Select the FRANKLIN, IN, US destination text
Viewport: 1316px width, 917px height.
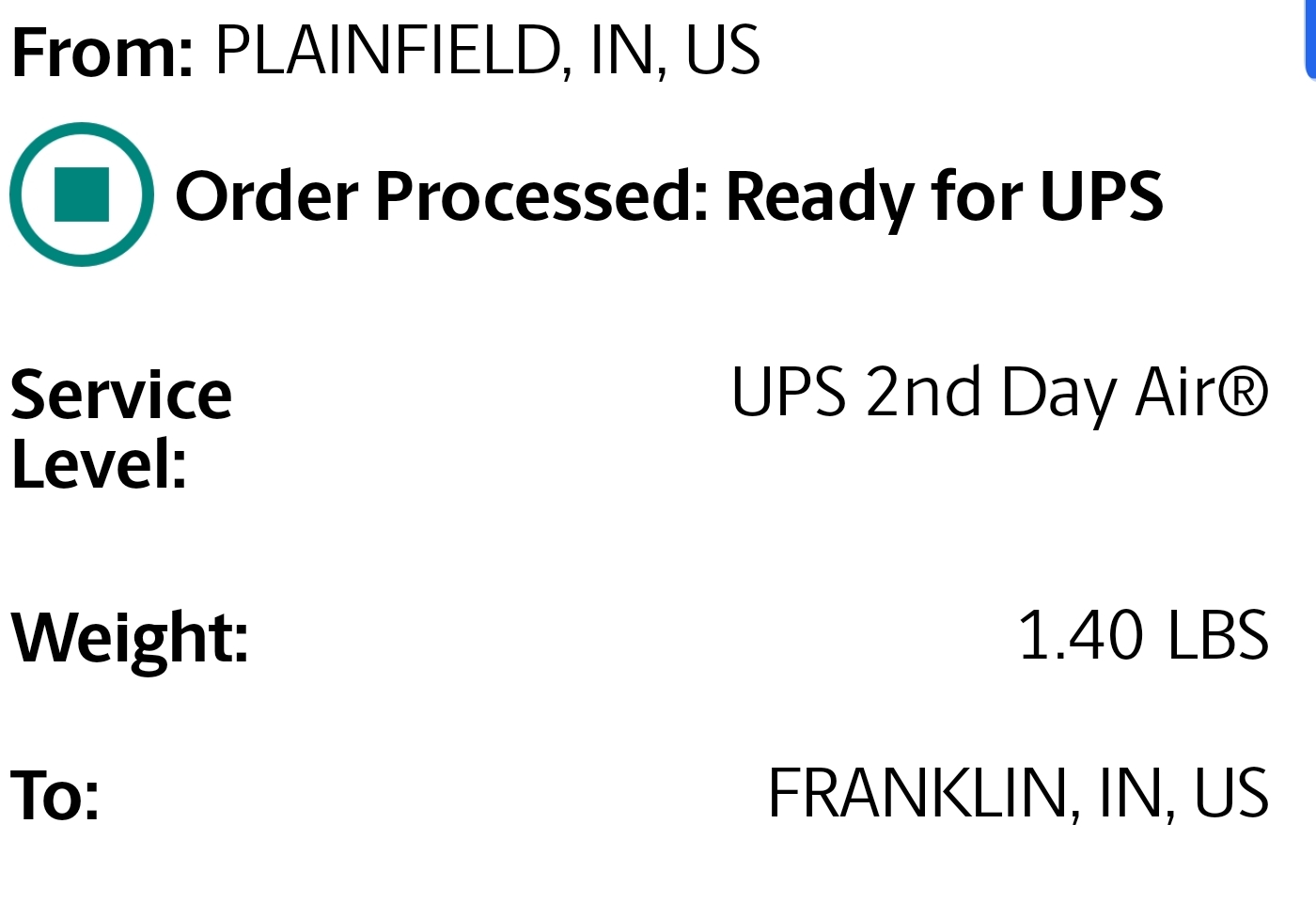coord(1019,794)
